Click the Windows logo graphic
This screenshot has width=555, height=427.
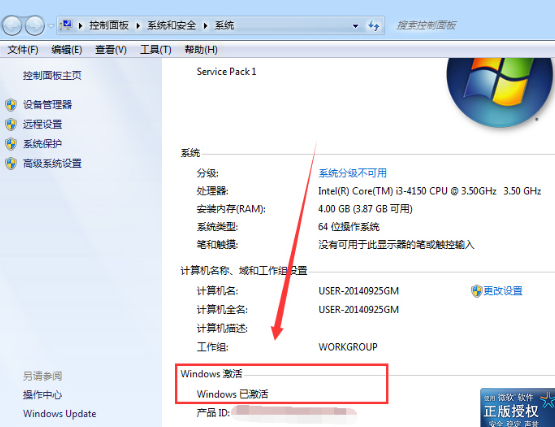(x=499, y=93)
